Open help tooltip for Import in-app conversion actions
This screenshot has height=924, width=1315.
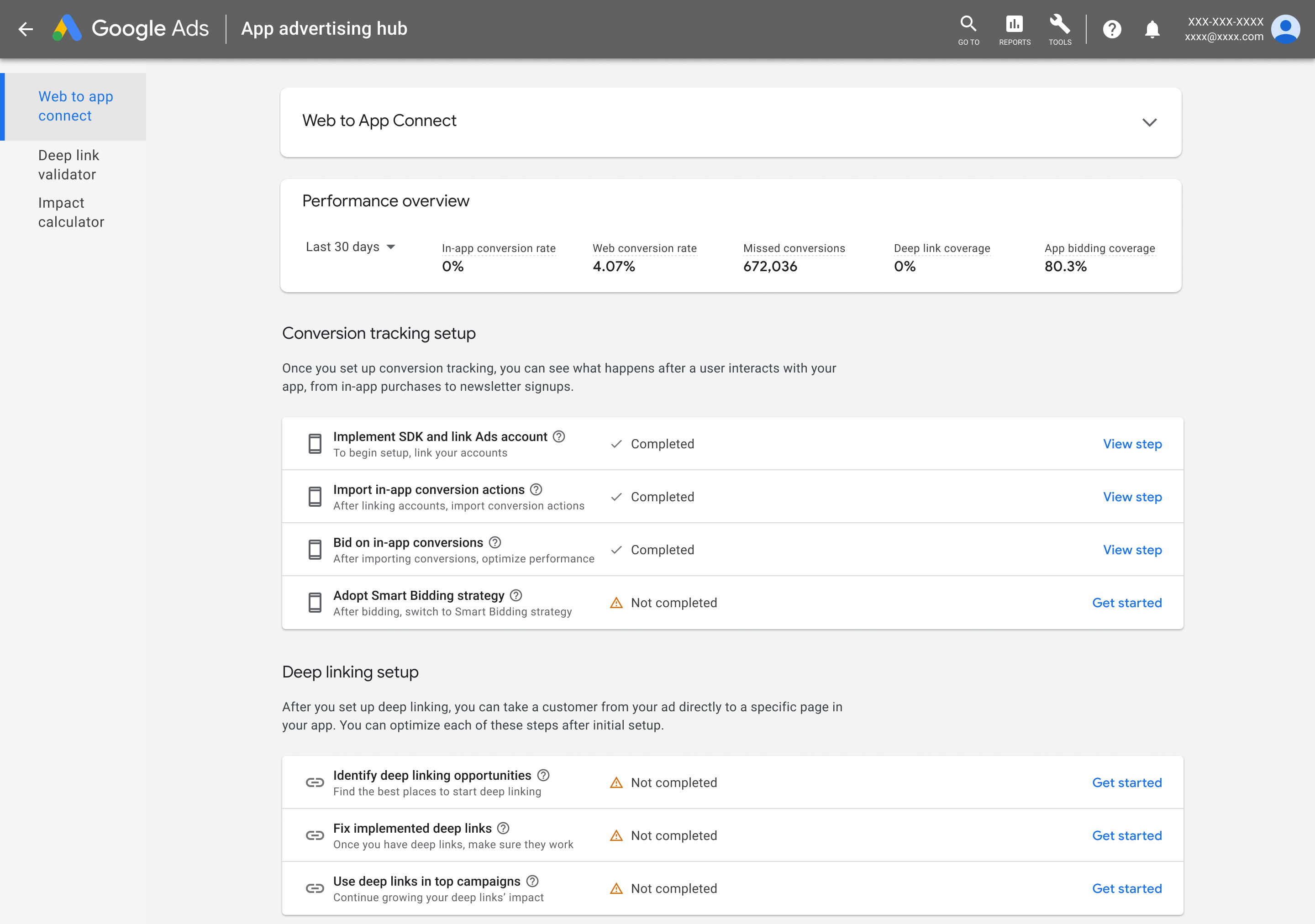(x=536, y=489)
